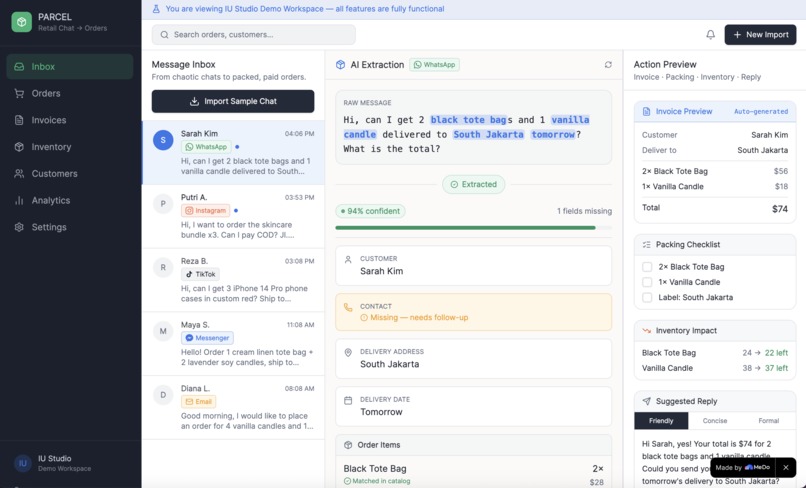Click highlighted 'South Jakarta' in raw message

(x=488, y=135)
